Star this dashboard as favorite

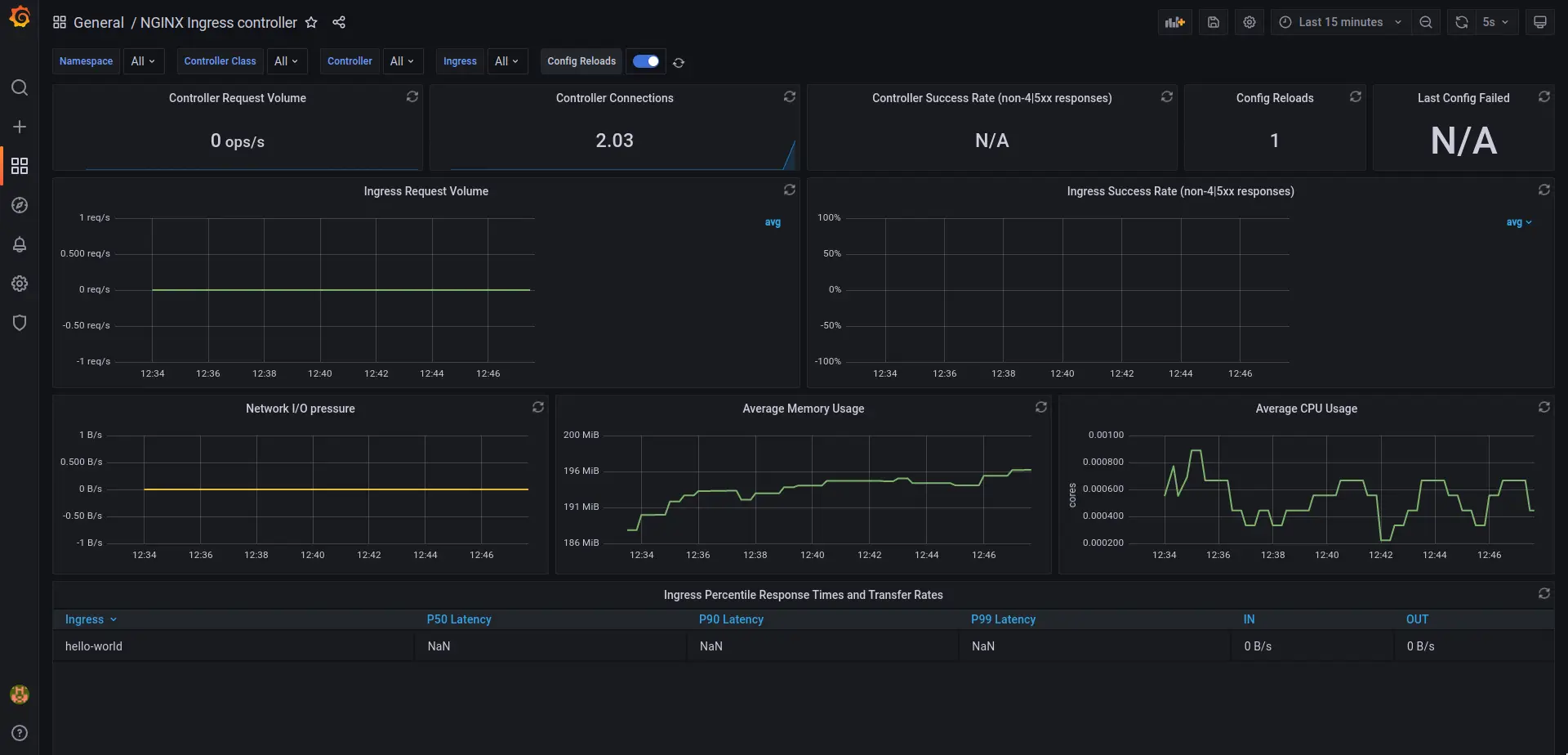pos(311,23)
